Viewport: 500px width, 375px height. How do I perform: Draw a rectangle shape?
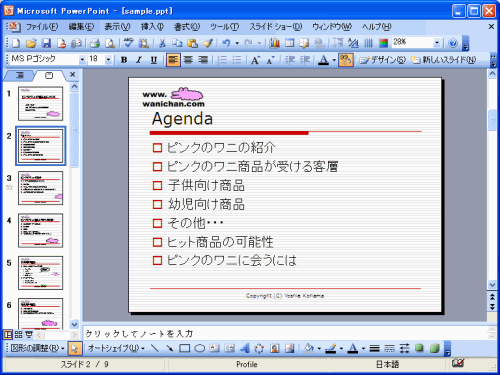[x=185, y=348]
